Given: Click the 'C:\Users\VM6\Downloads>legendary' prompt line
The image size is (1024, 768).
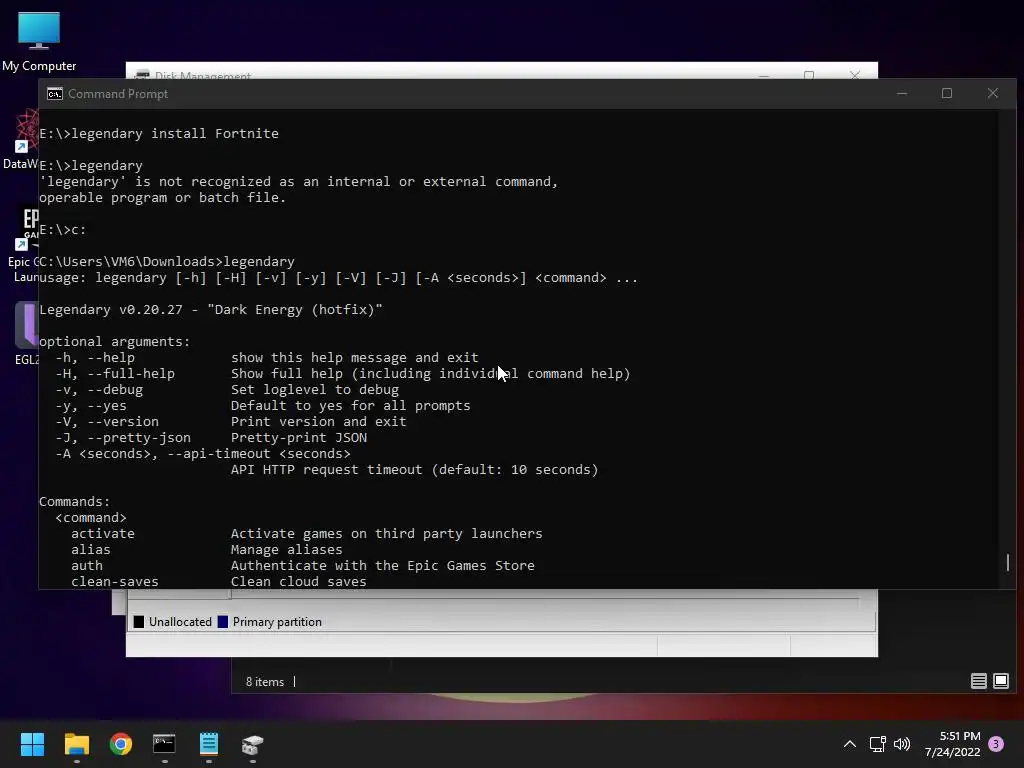Looking at the screenshot, I should pos(167,261).
